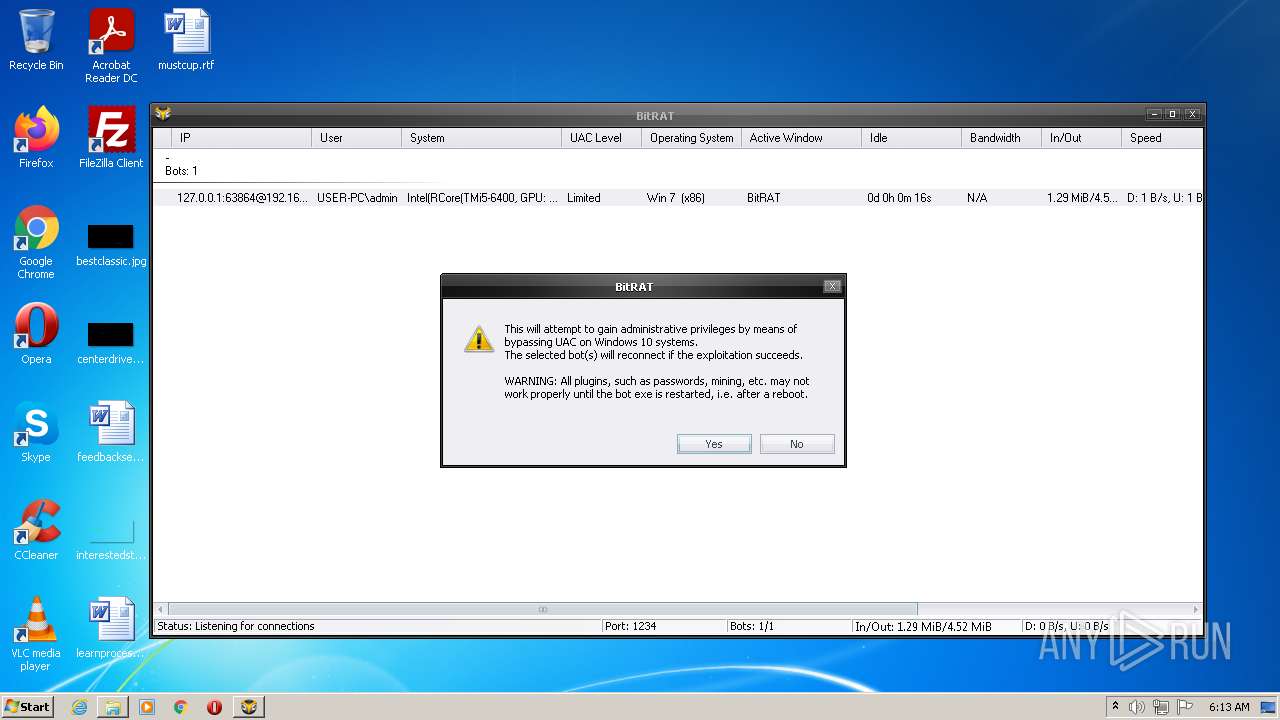This screenshot has width=1280, height=720.
Task: Open volume control in system tray
Action: click(1137, 707)
